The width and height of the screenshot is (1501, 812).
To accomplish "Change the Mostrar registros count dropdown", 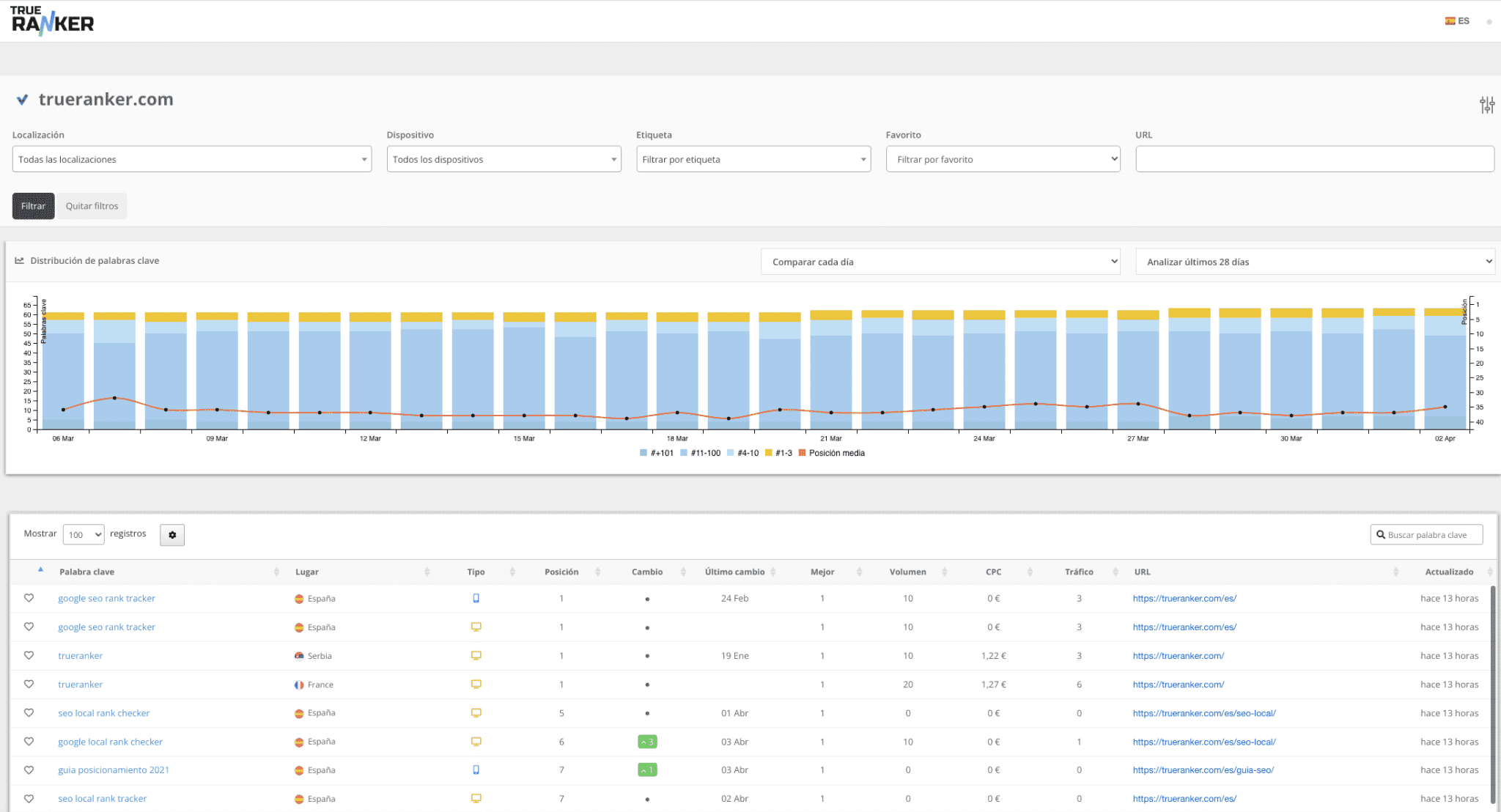I will [x=84, y=534].
